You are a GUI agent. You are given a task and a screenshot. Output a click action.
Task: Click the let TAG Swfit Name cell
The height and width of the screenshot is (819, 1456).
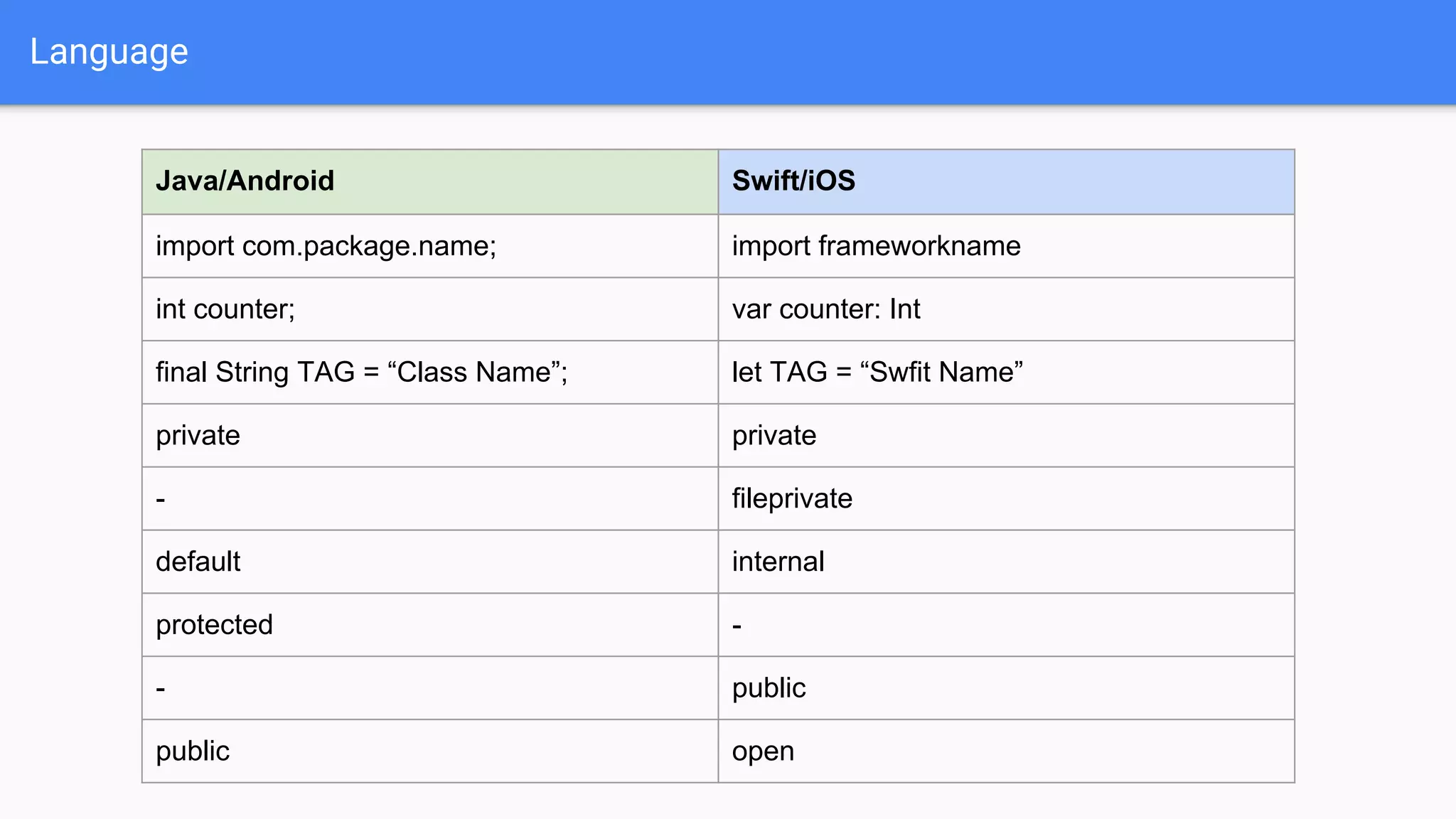coord(877,373)
